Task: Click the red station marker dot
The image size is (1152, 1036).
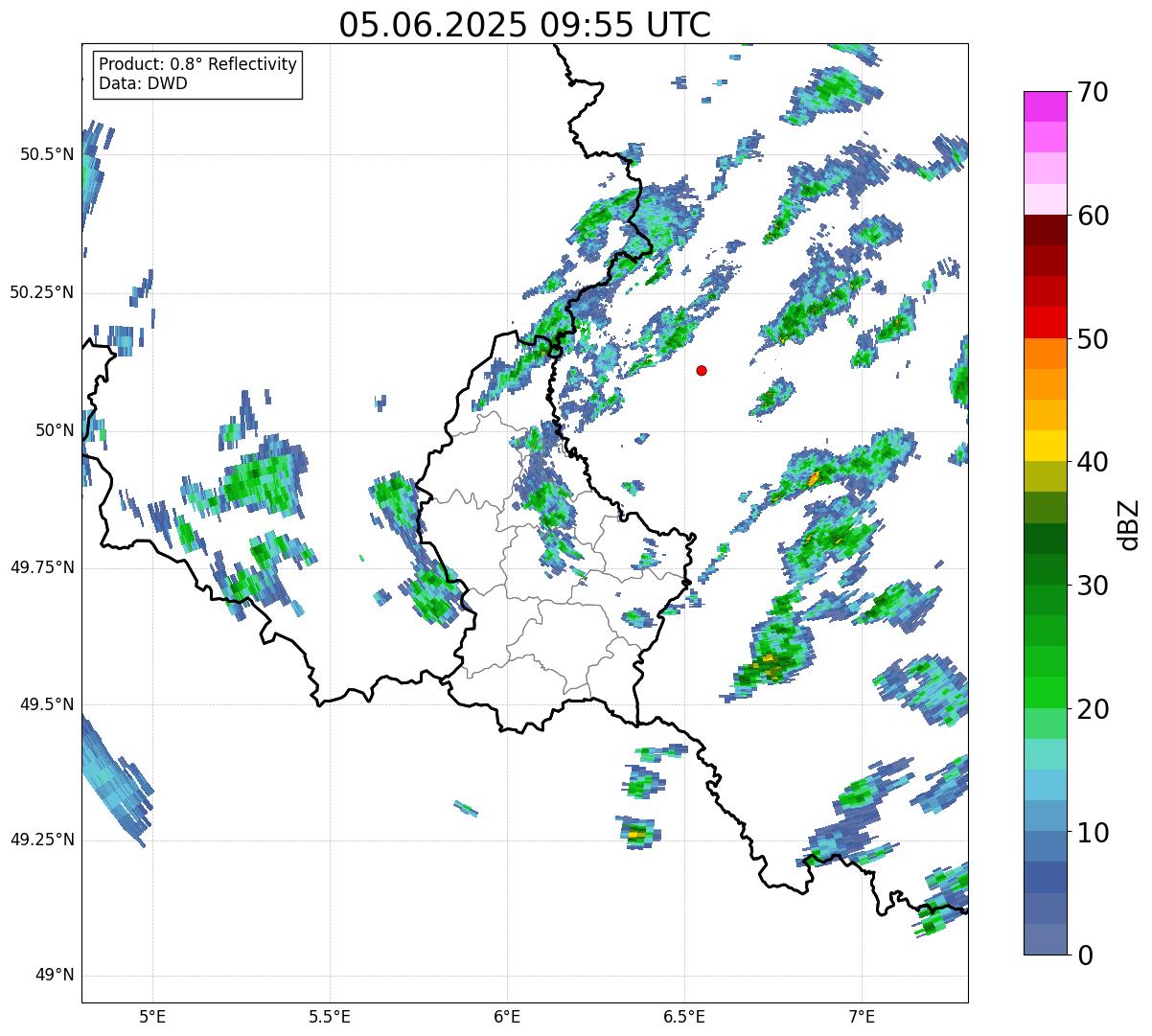Action: click(x=702, y=370)
